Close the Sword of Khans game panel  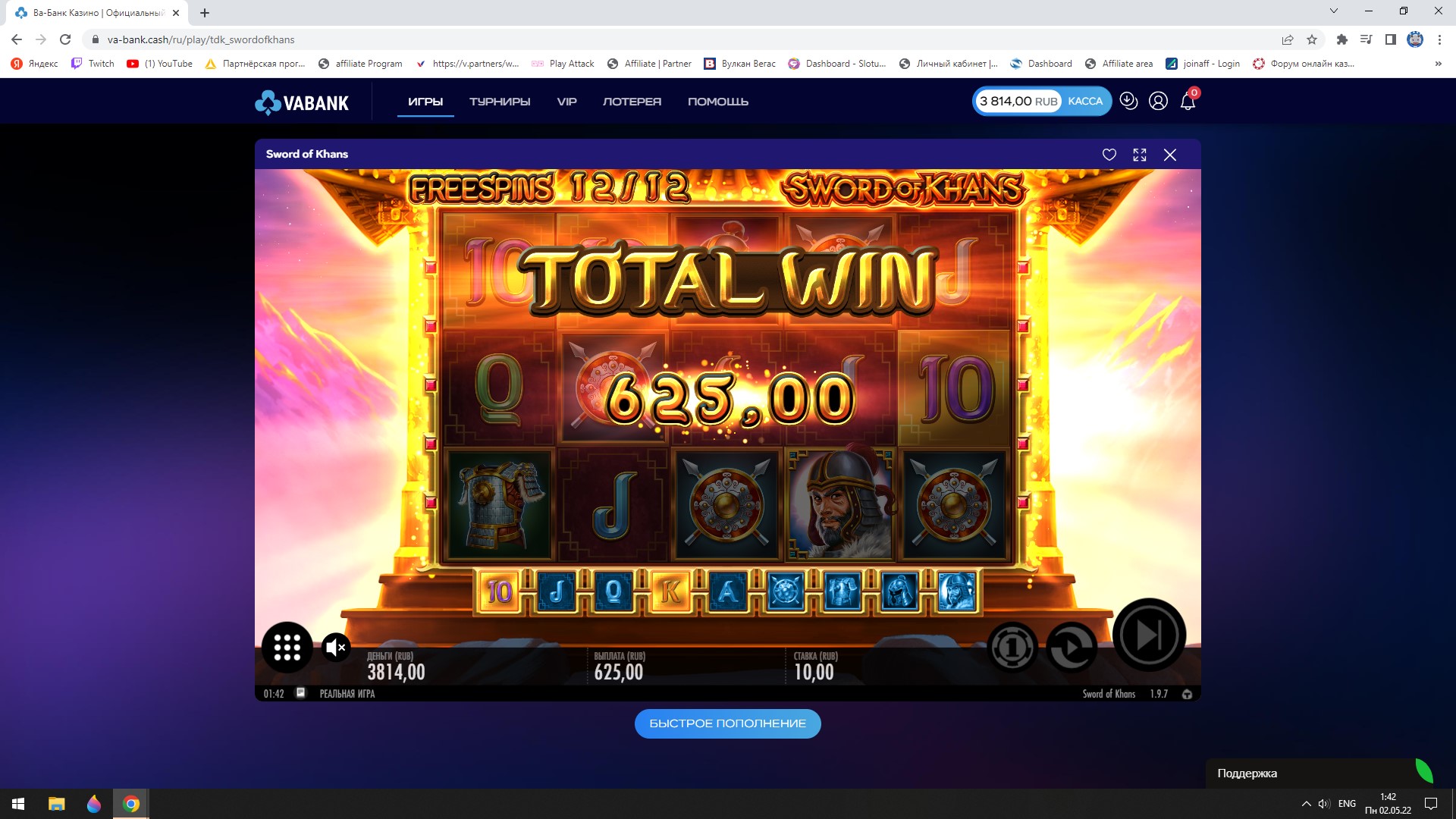point(1169,155)
